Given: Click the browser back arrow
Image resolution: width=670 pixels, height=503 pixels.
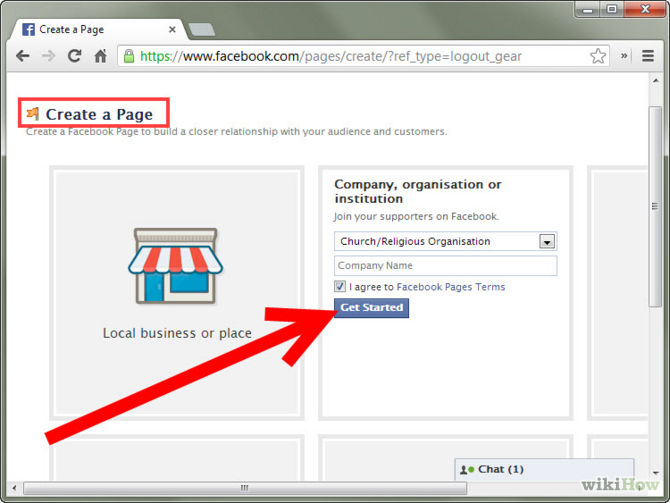Looking at the screenshot, I should pos(22,56).
